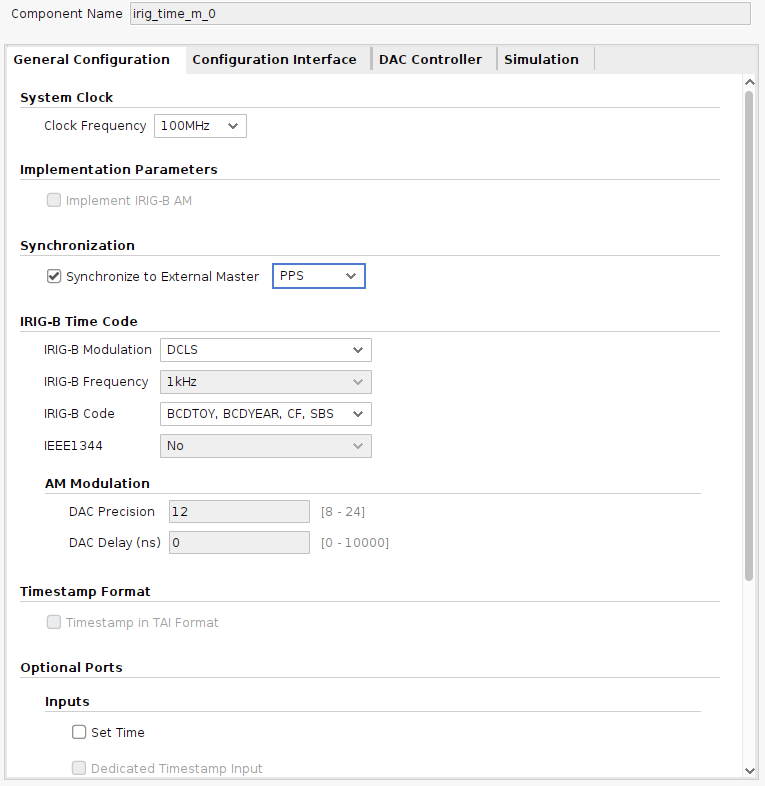
Task: Click the scrollbar down arrow
Action: [749, 771]
